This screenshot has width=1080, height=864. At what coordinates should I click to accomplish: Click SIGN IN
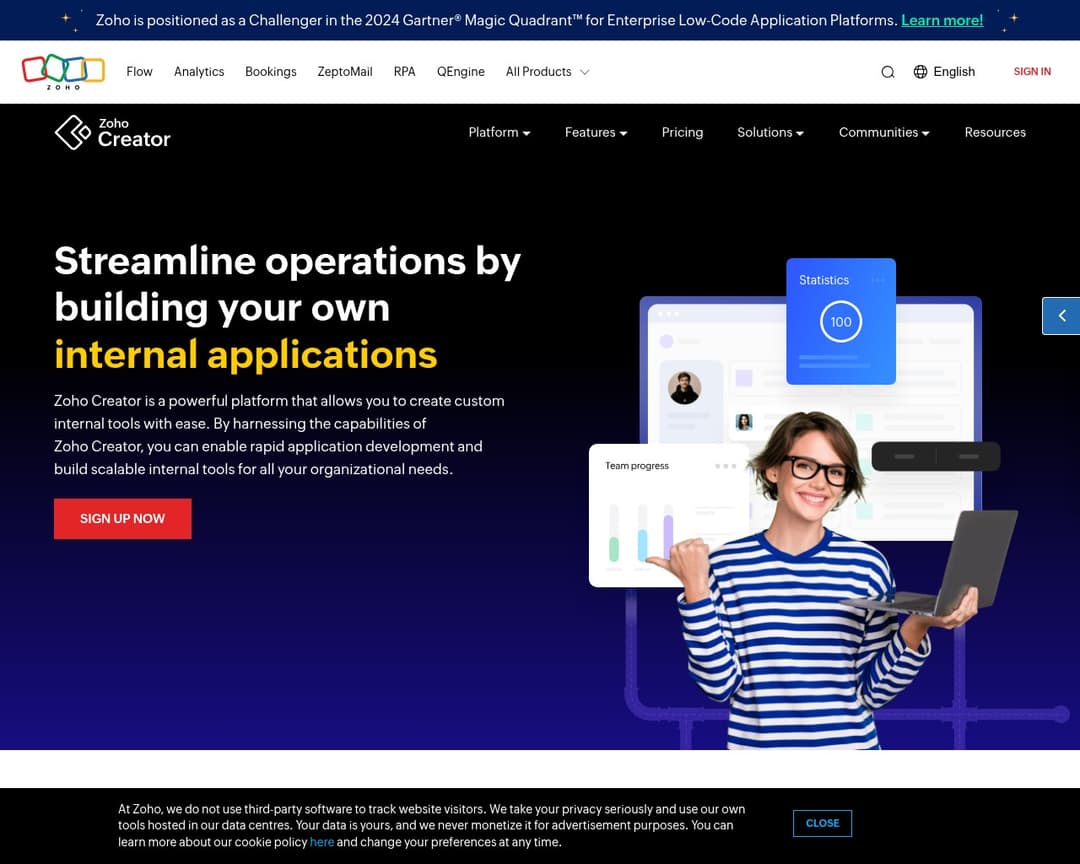click(1032, 72)
